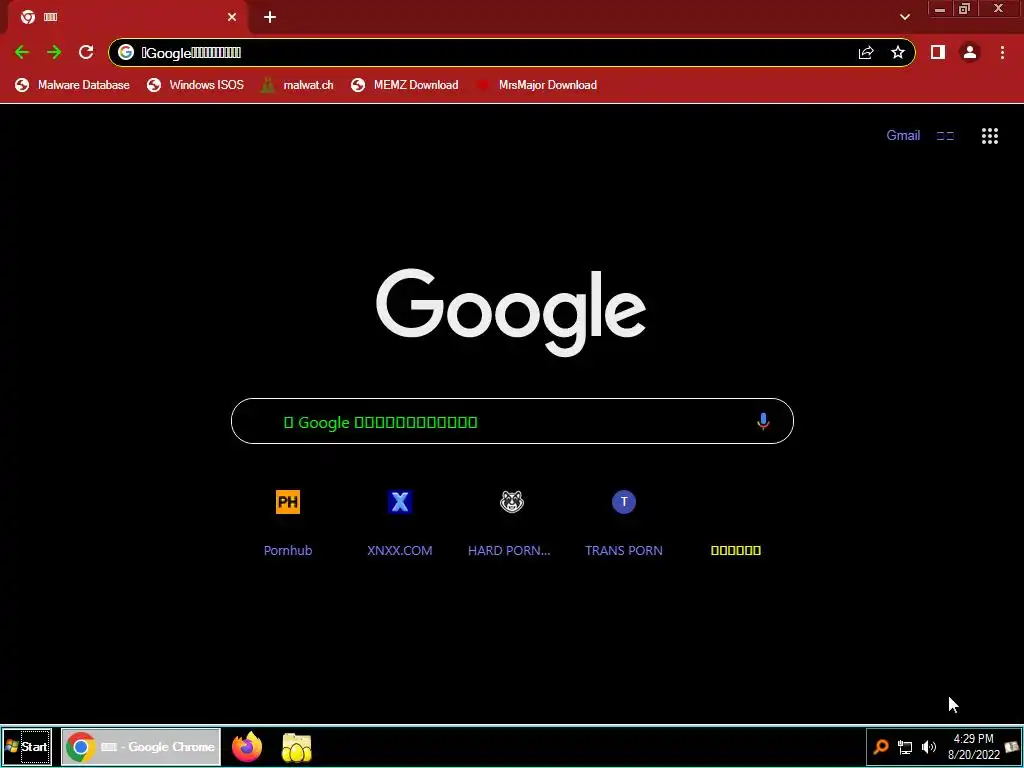The height and width of the screenshot is (768, 1024).
Task: Switch to Google Chrome taskbar button
Action: (x=141, y=746)
